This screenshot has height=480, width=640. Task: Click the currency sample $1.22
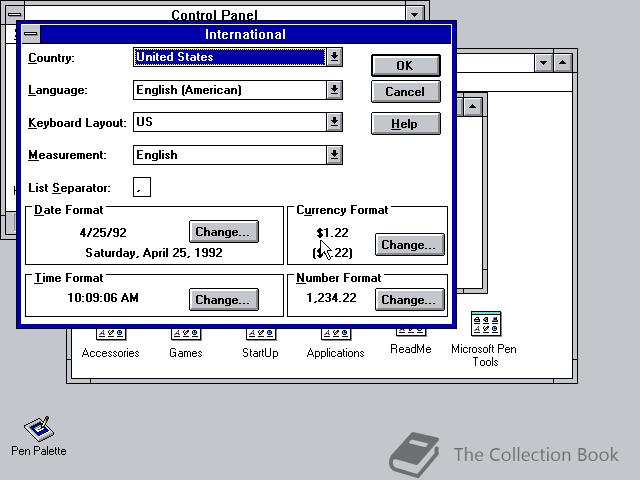coord(332,233)
